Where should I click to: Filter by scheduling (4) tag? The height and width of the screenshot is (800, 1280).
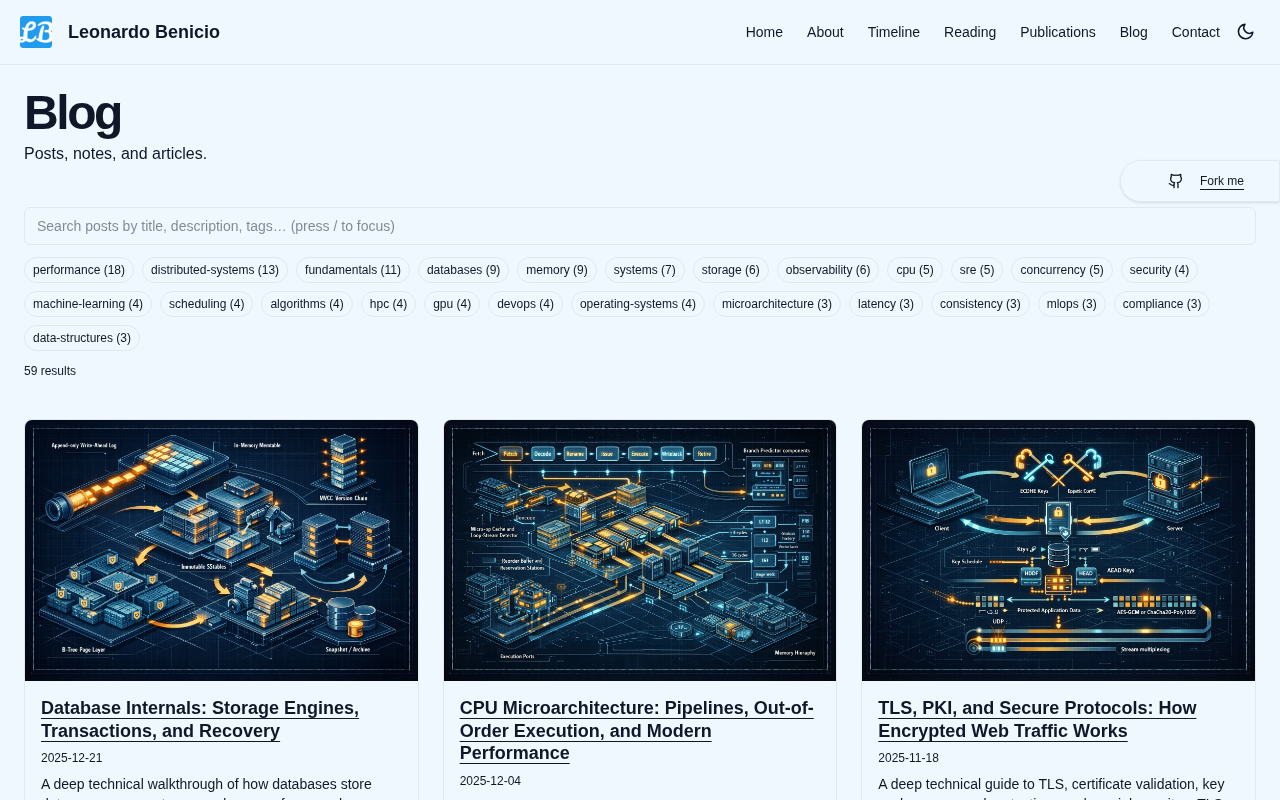(206, 304)
